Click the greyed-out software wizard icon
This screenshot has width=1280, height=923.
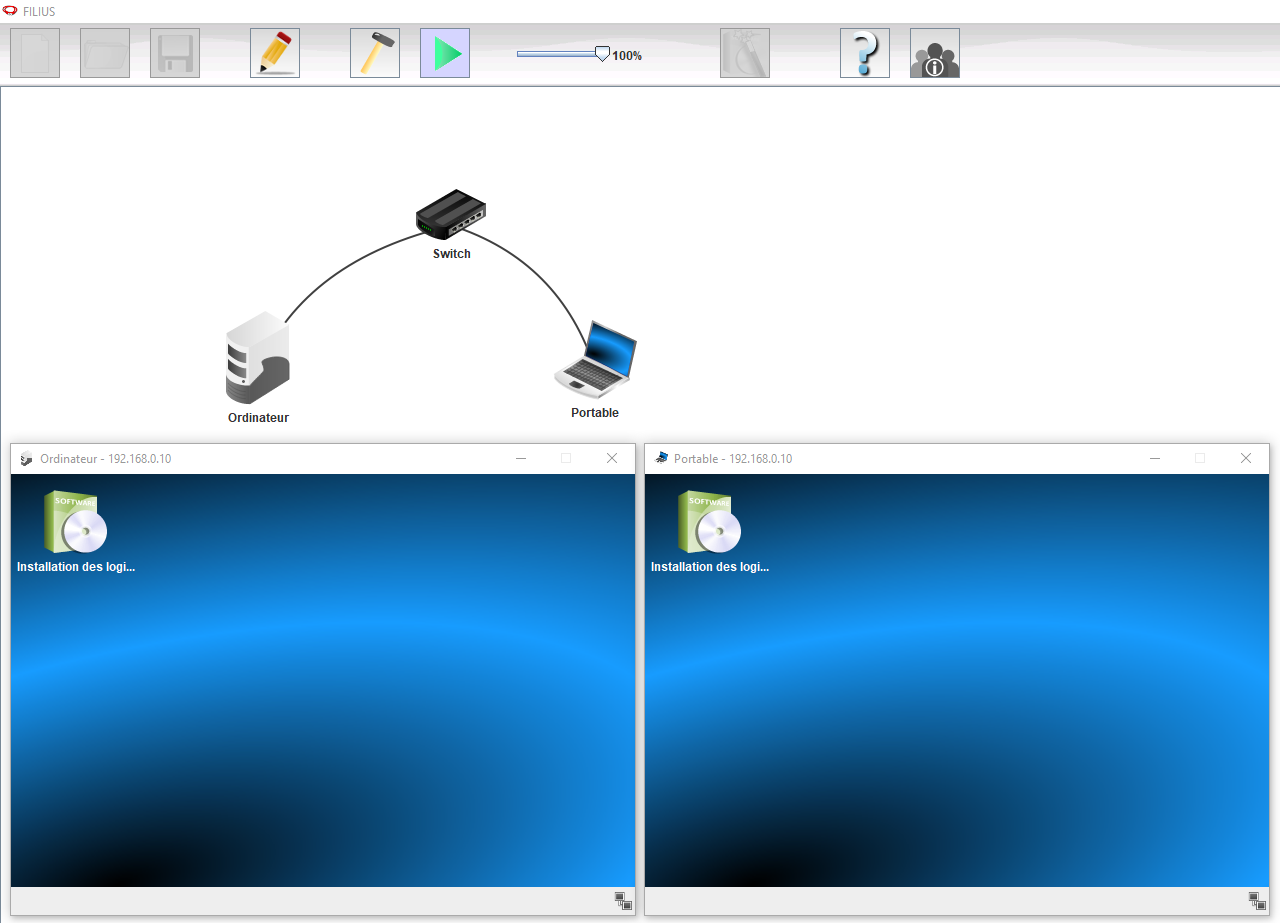point(745,53)
